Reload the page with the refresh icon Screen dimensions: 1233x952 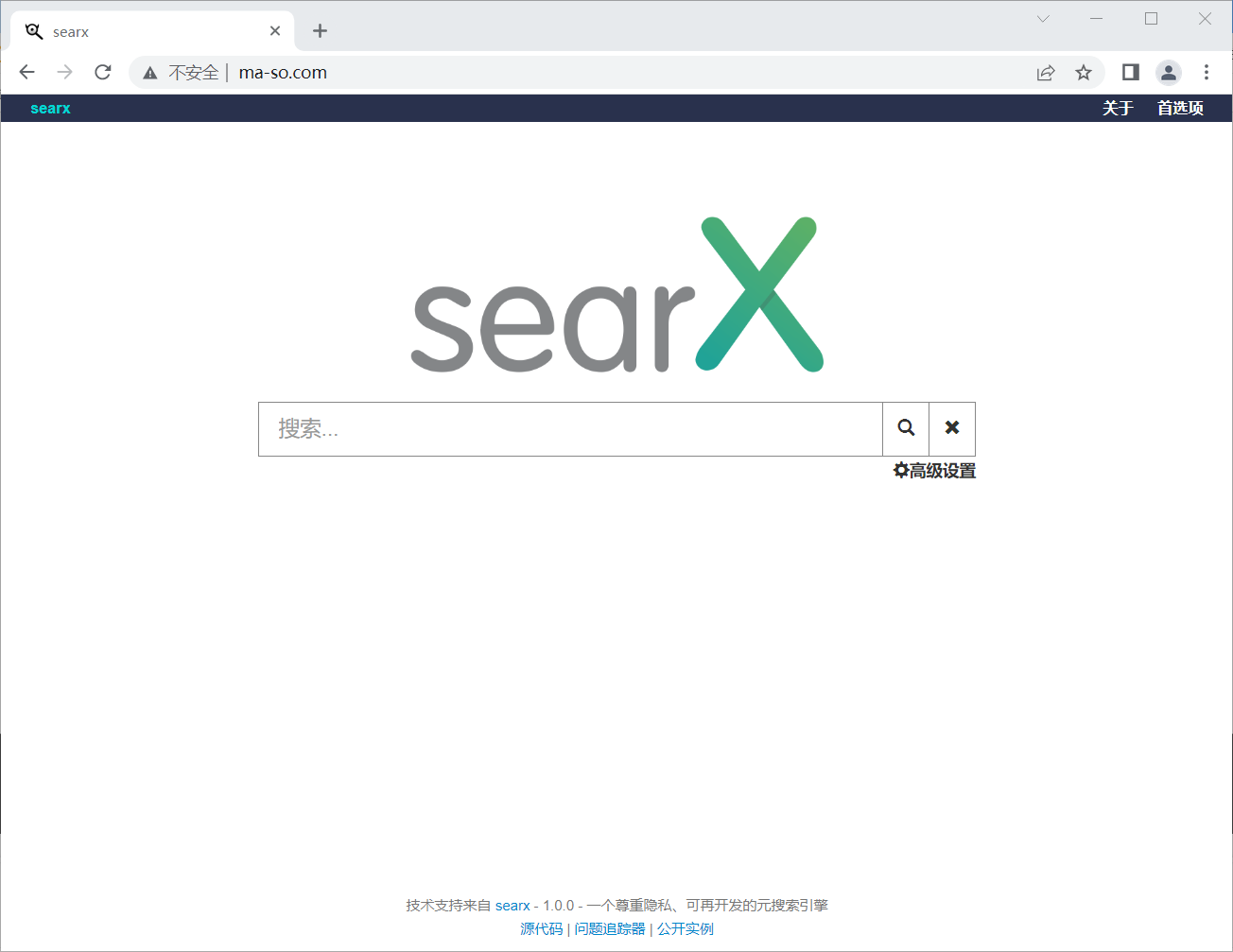click(103, 72)
